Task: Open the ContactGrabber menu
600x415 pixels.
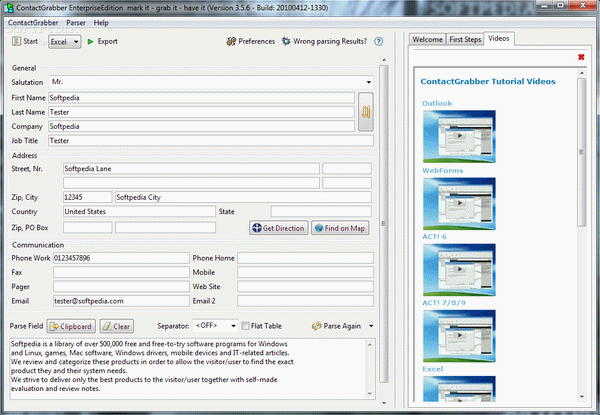Action: (x=33, y=23)
